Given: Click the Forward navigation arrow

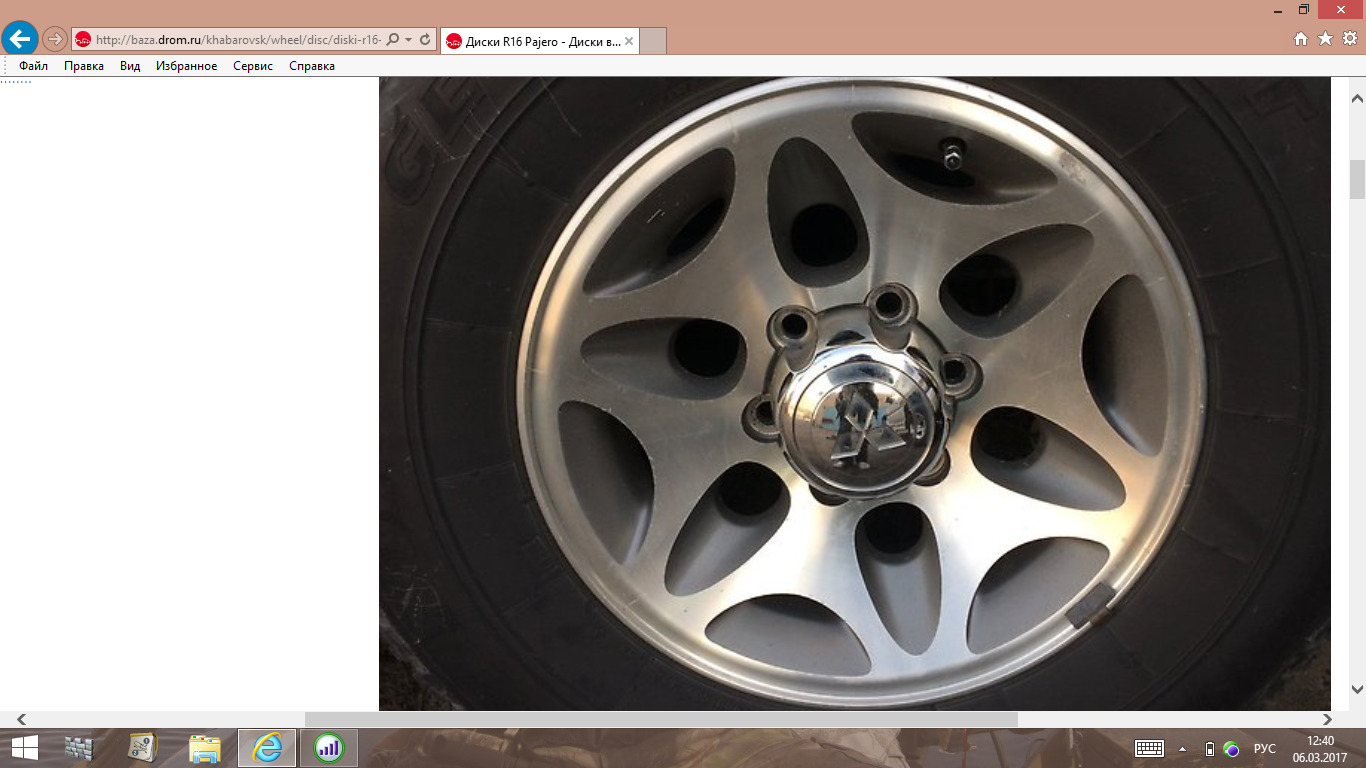Looking at the screenshot, I should (x=54, y=40).
